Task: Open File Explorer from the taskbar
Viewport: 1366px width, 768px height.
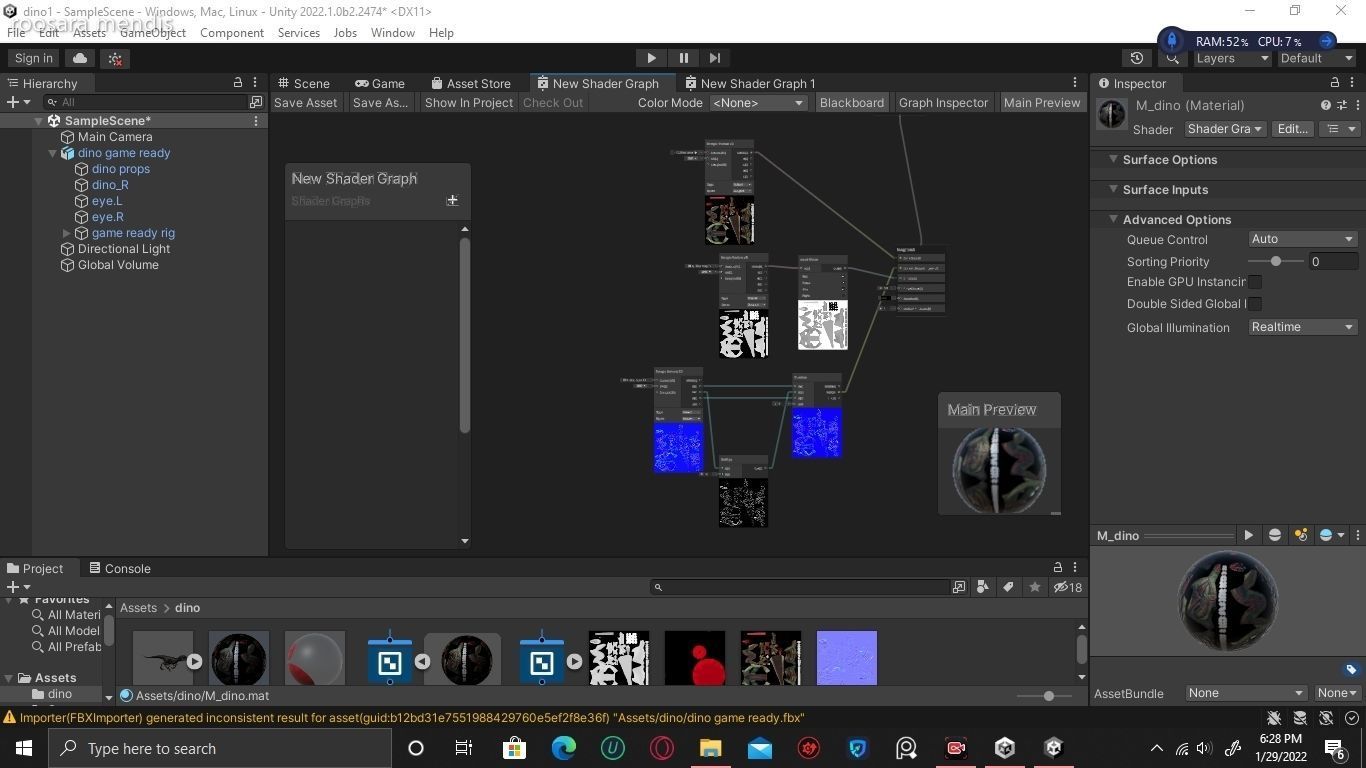Action: click(x=711, y=748)
